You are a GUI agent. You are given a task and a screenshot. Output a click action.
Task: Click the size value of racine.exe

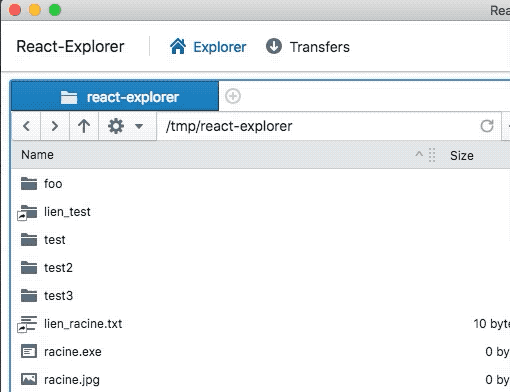[497, 352]
